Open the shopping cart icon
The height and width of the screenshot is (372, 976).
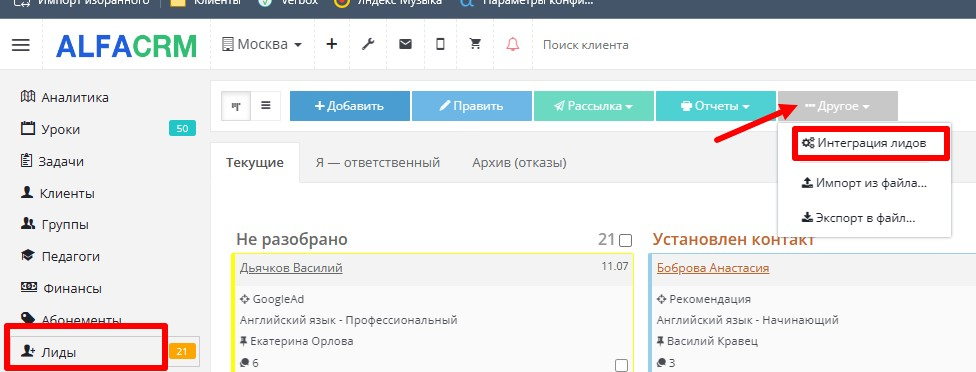[x=476, y=44]
